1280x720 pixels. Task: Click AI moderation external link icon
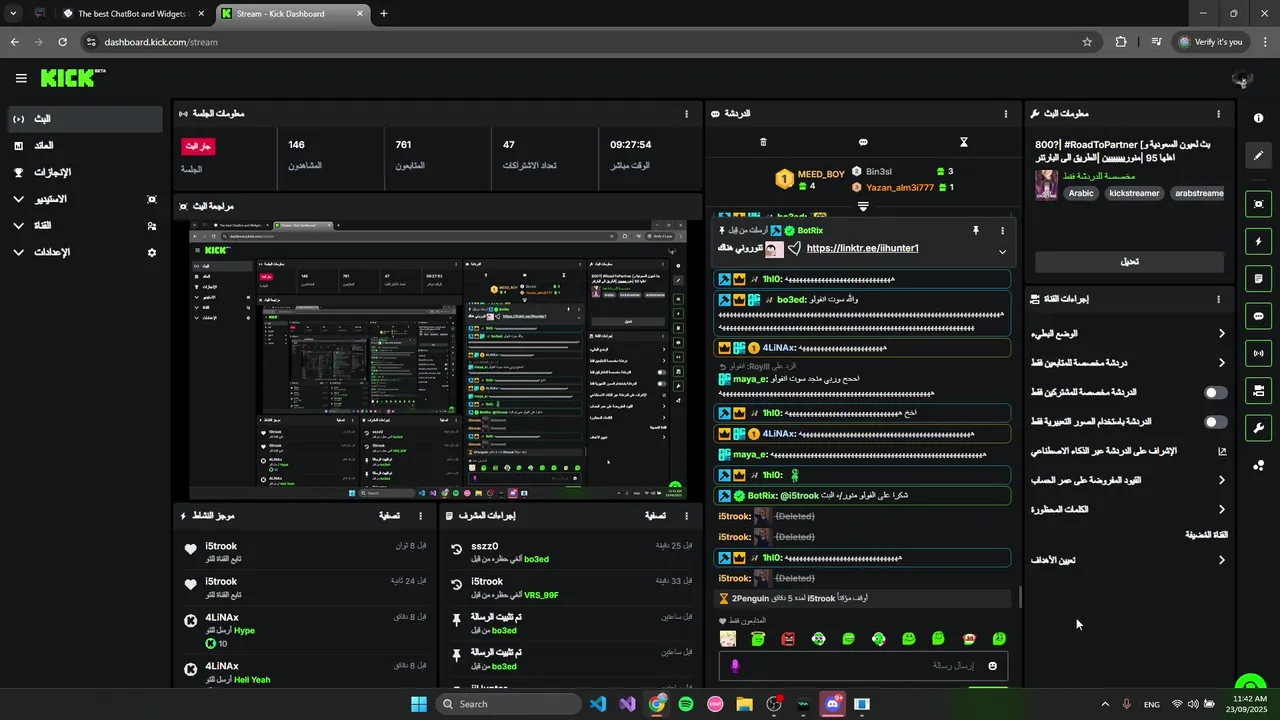1222,451
